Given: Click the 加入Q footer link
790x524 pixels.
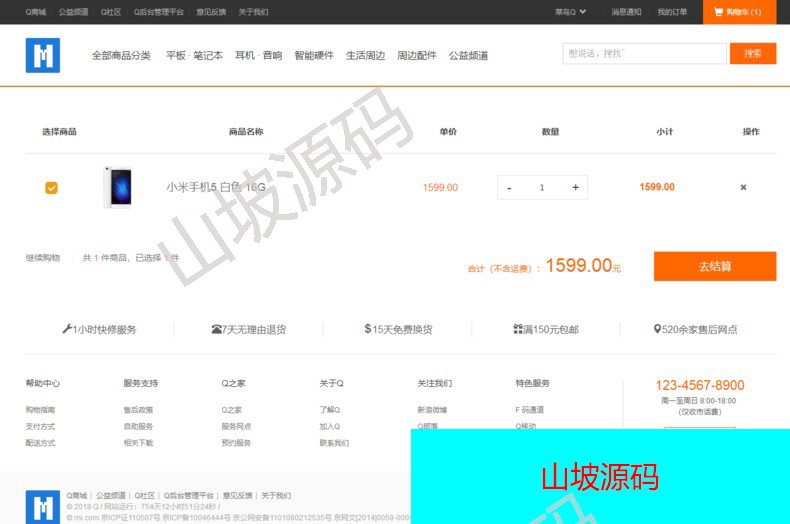Looking at the screenshot, I should 330,426.
